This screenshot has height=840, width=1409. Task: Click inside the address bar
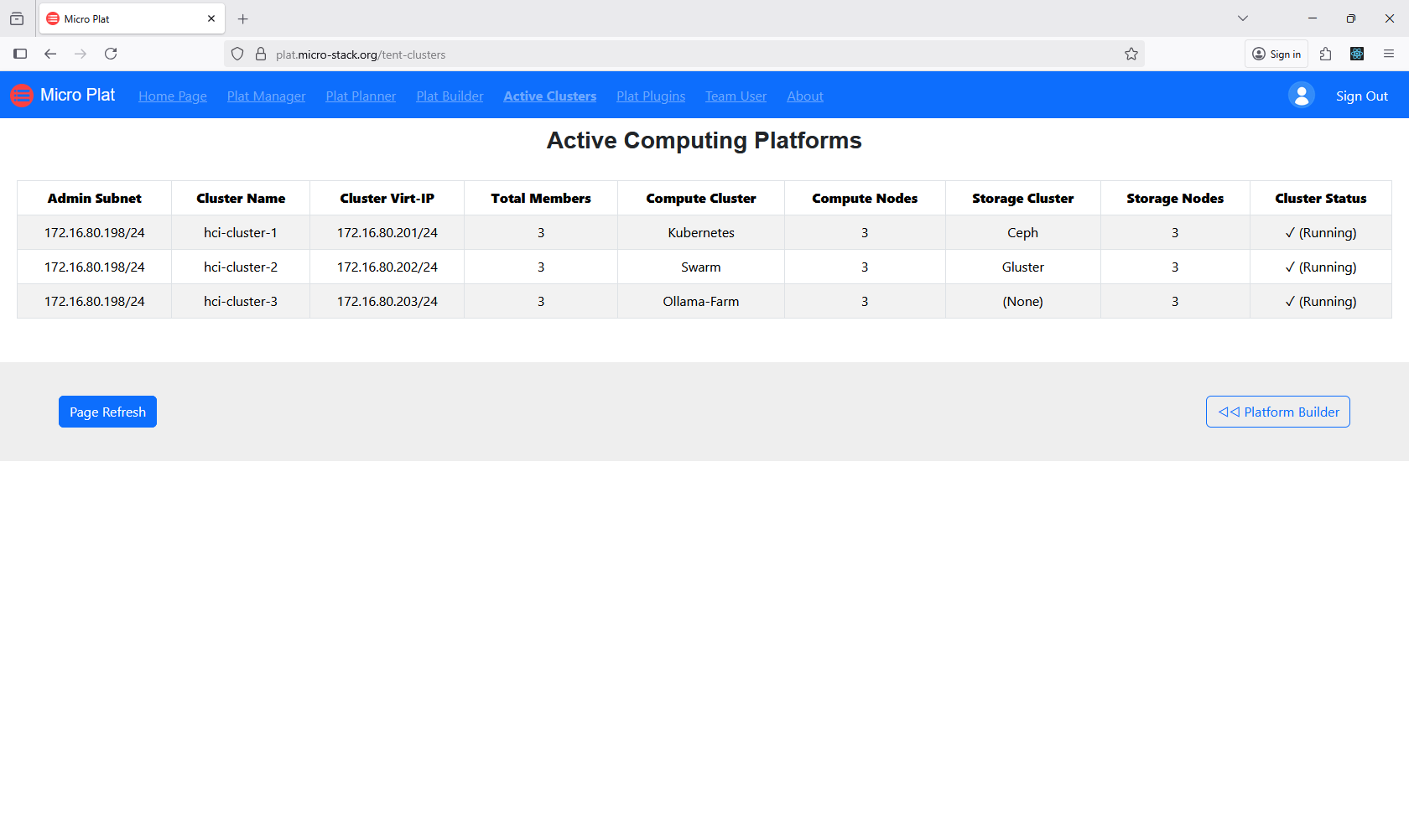pos(587,54)
